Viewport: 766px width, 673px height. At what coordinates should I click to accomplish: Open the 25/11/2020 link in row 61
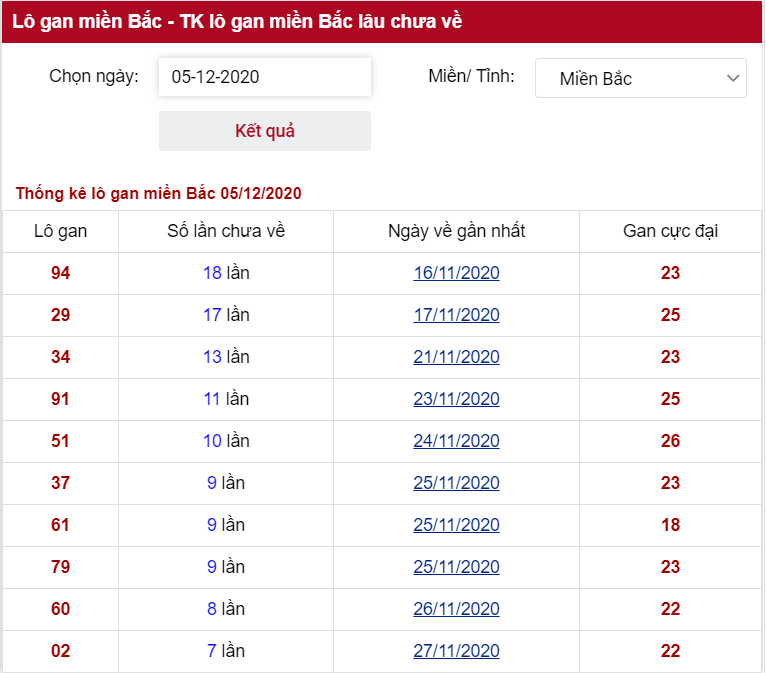[456, 525]
